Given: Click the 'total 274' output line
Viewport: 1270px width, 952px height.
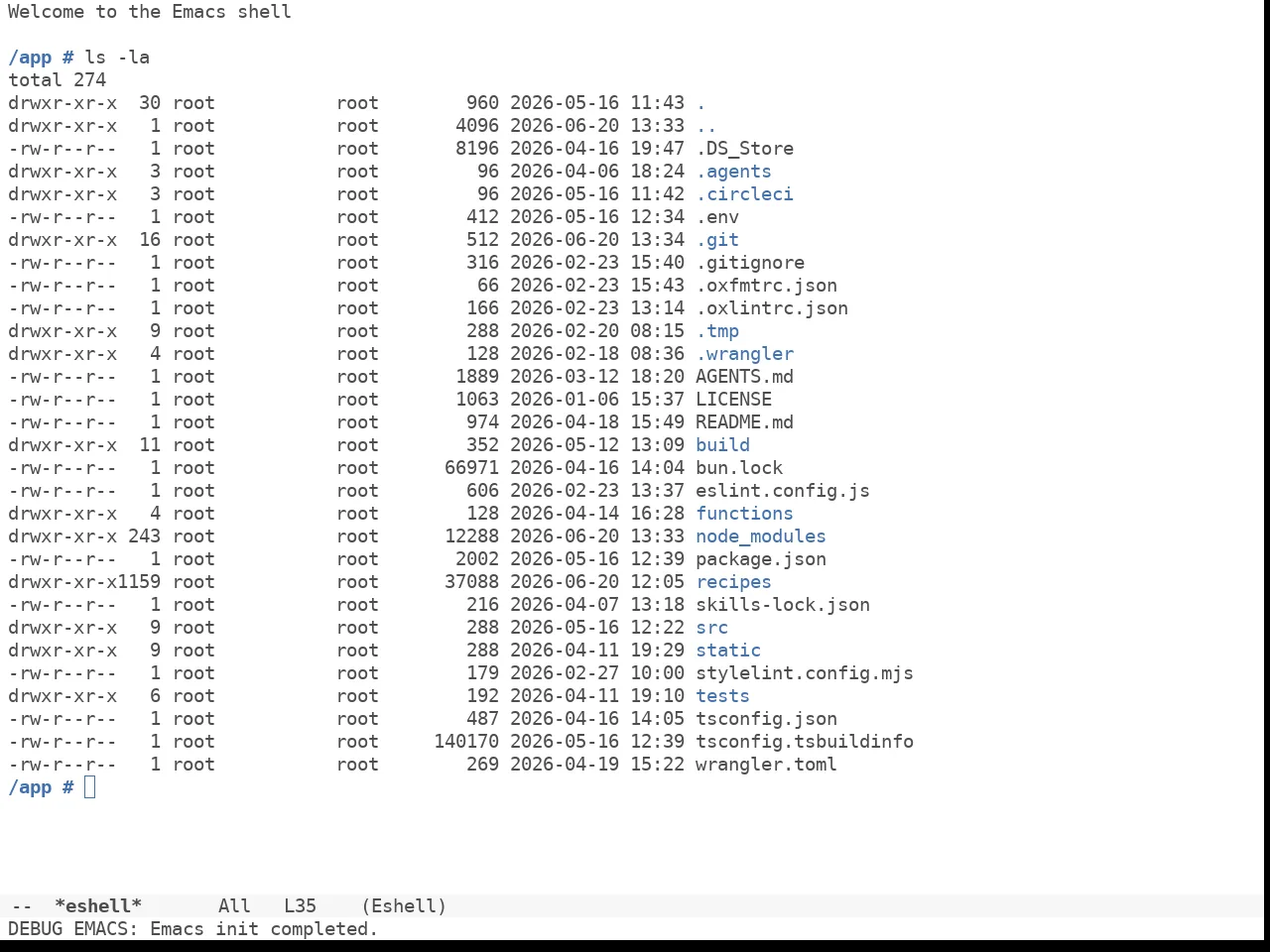Looking at the screenshot, I should (57, 80).
